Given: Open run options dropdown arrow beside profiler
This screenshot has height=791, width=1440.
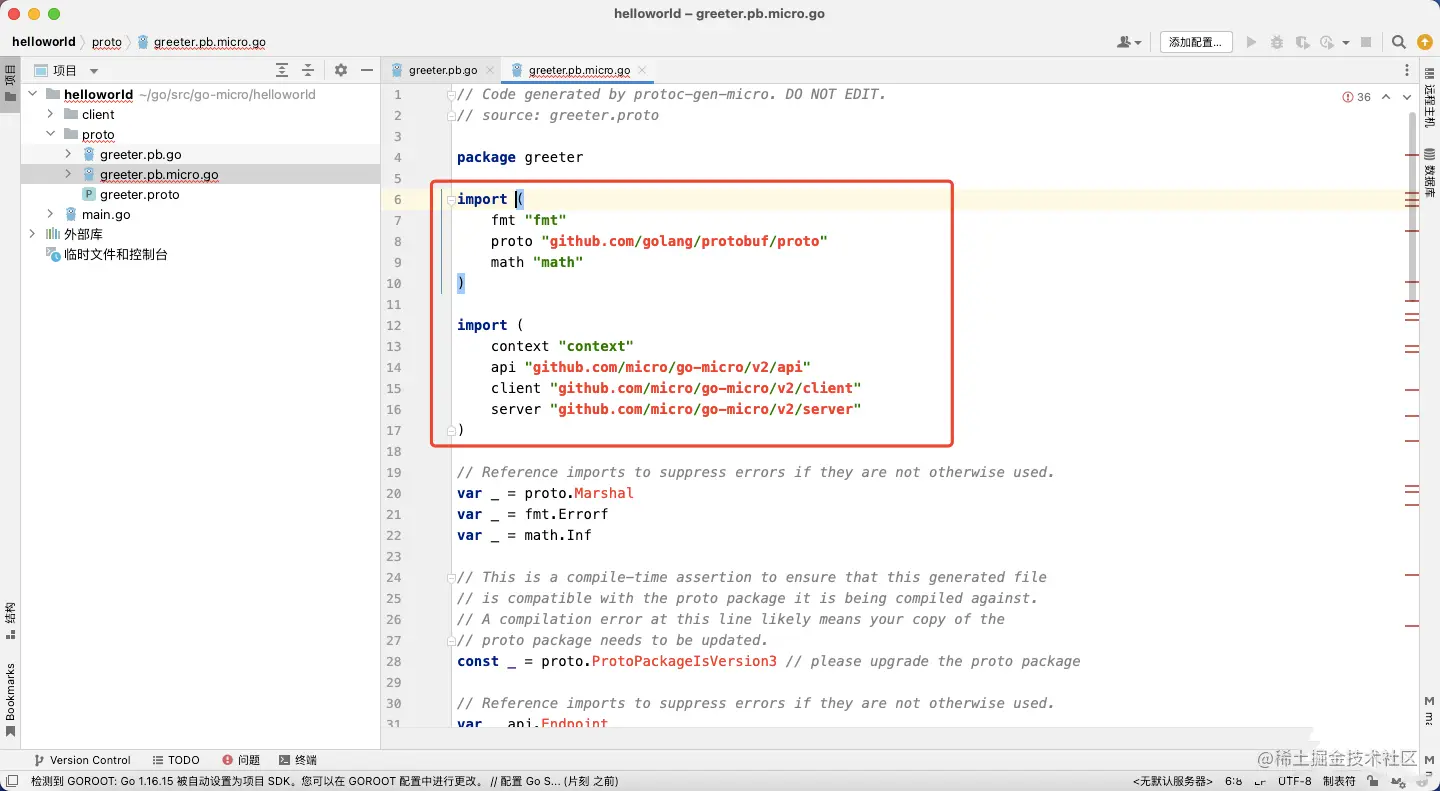Looking at the screenshot, I should (1346, 42).
